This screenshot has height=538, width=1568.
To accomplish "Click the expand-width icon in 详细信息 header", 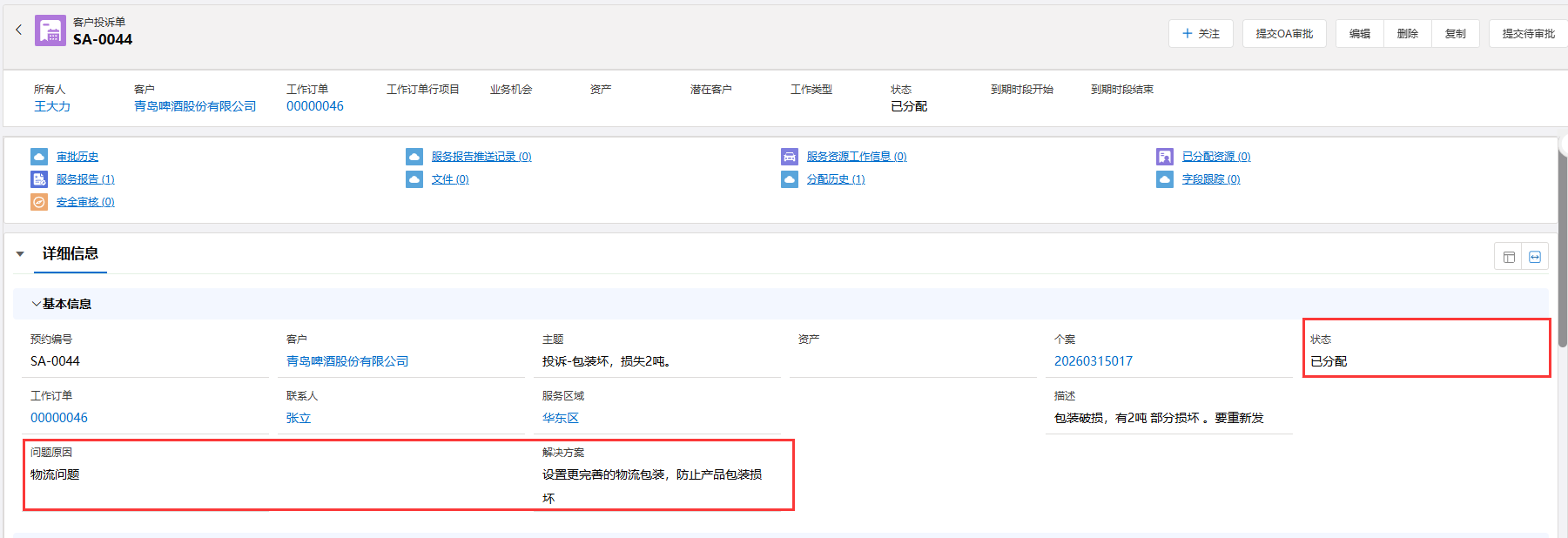I will coord(1535,257).
